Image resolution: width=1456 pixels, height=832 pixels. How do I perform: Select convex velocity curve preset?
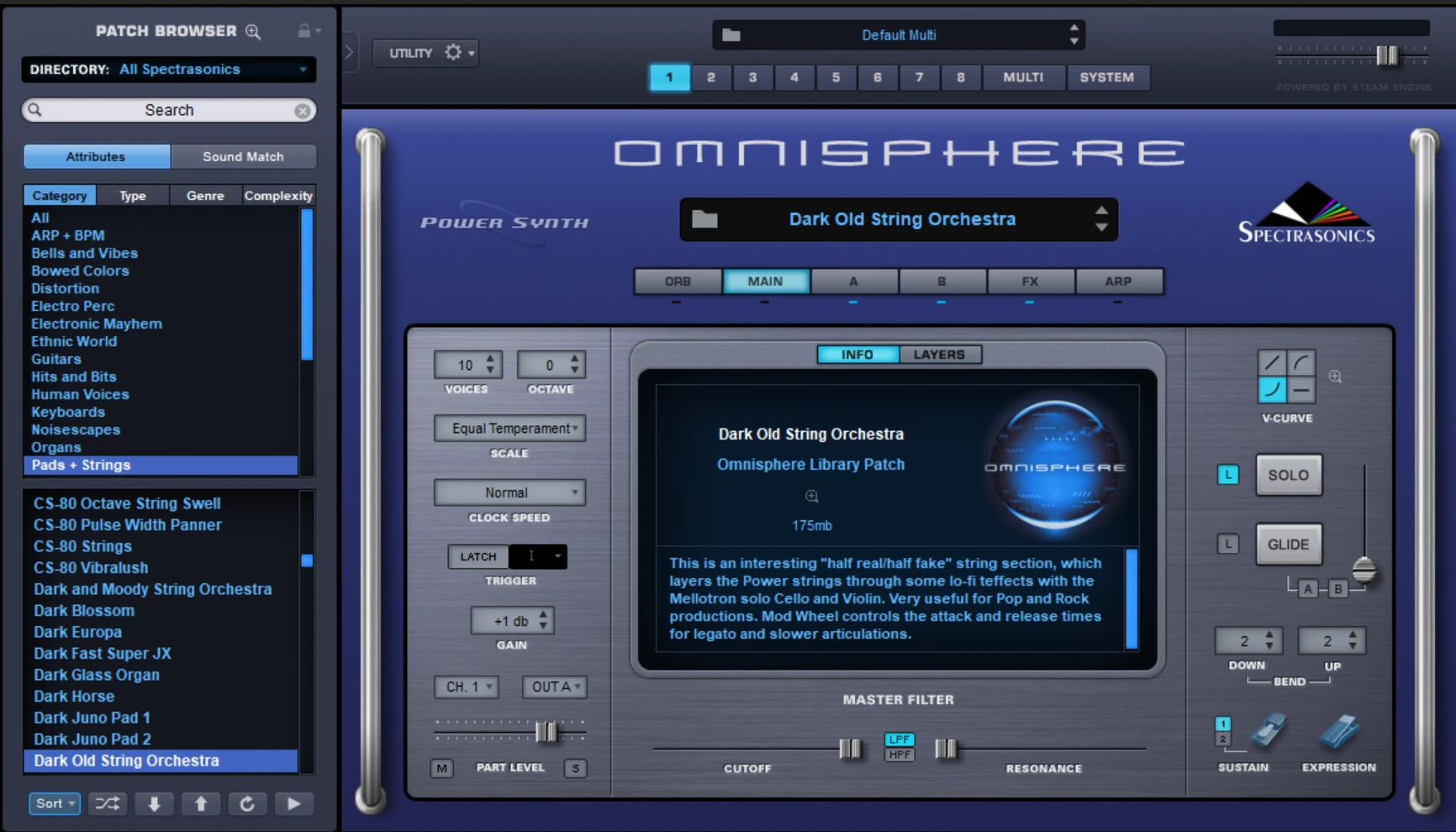pos(1301,363)
